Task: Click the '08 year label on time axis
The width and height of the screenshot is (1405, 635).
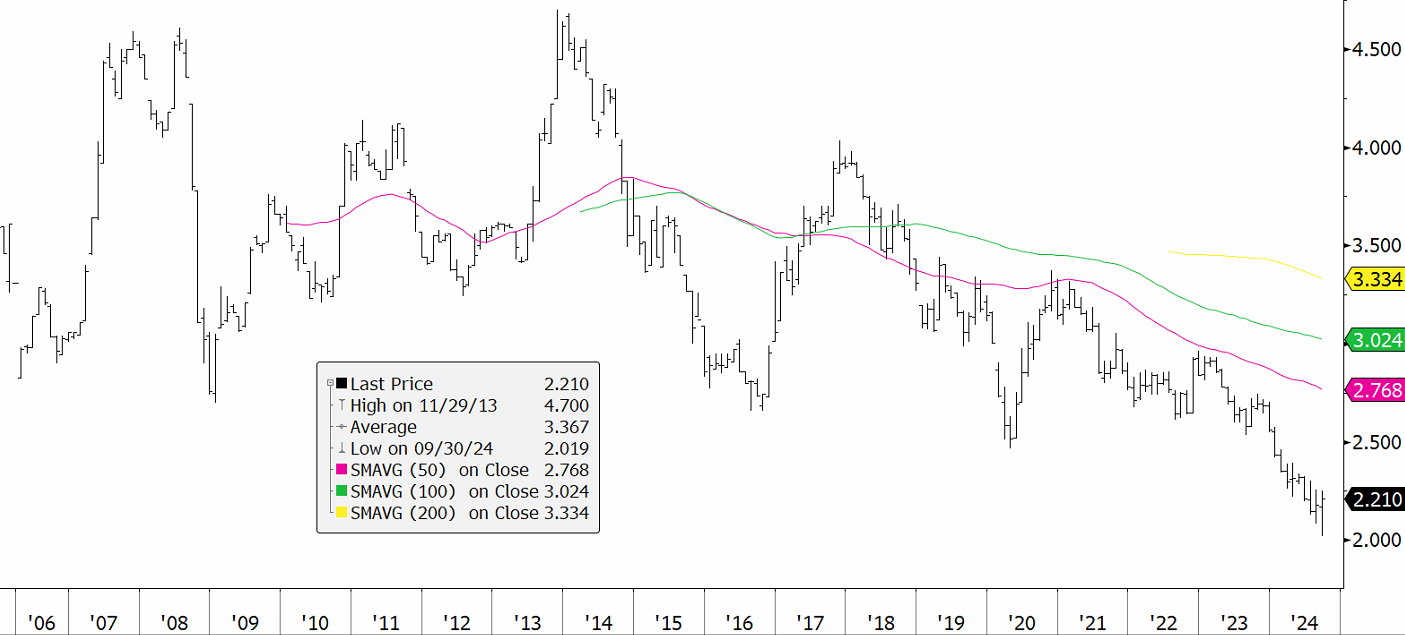Action: coord(173,623)
